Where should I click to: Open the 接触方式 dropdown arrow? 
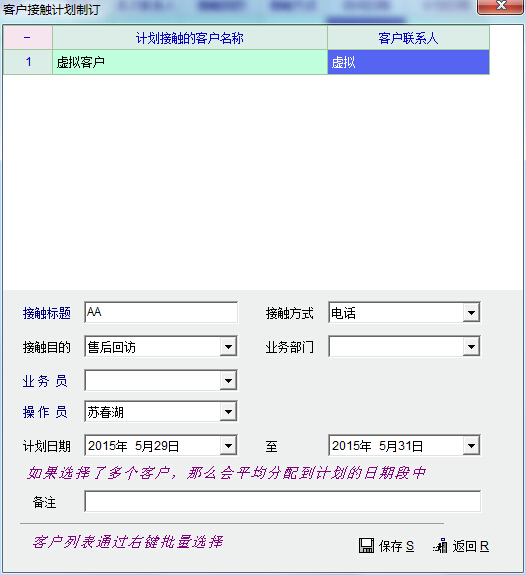tap(471, 313)
